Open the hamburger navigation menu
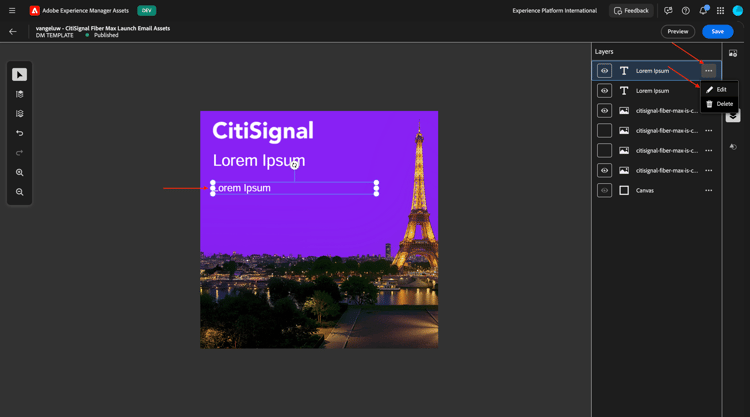The height and width of the screenshot is (417, 750). (x=12, y=11)
